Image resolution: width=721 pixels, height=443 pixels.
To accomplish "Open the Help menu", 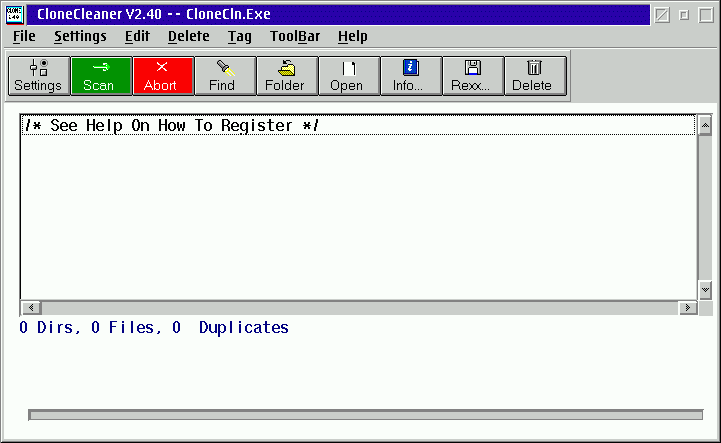I will pyautogui.click(x=352, y=36).
